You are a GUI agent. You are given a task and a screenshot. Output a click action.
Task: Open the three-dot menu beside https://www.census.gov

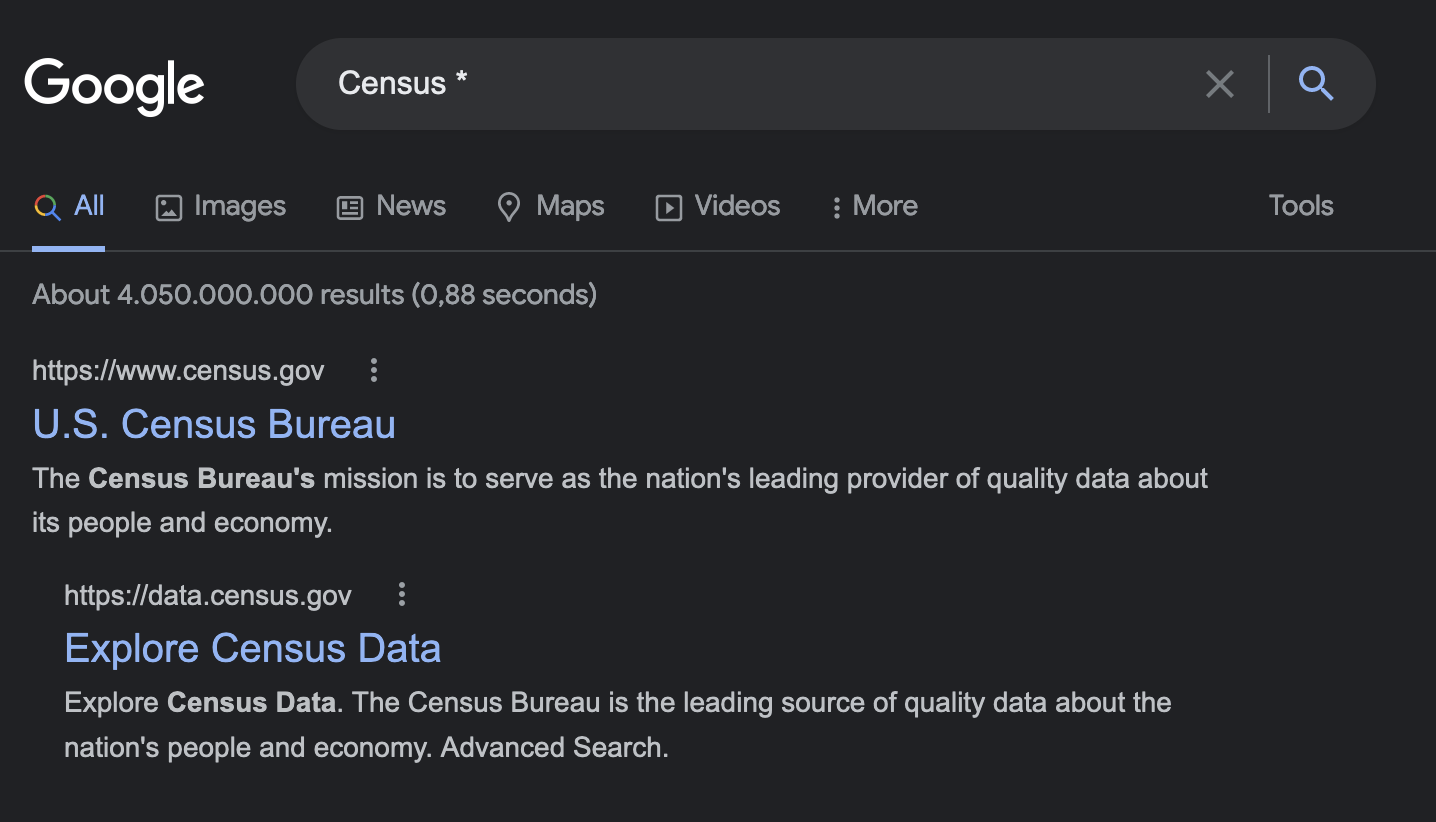pos(373,370)
